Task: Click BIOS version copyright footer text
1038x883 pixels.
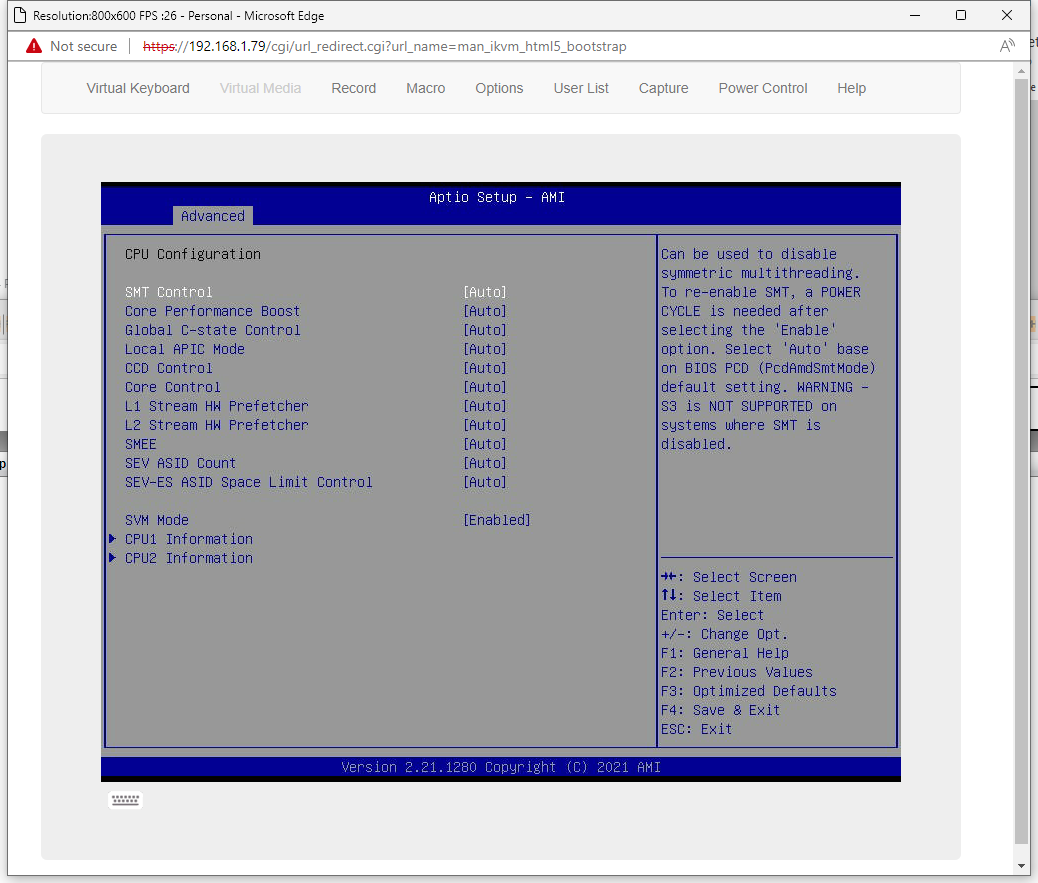Action: coord(500,767)
